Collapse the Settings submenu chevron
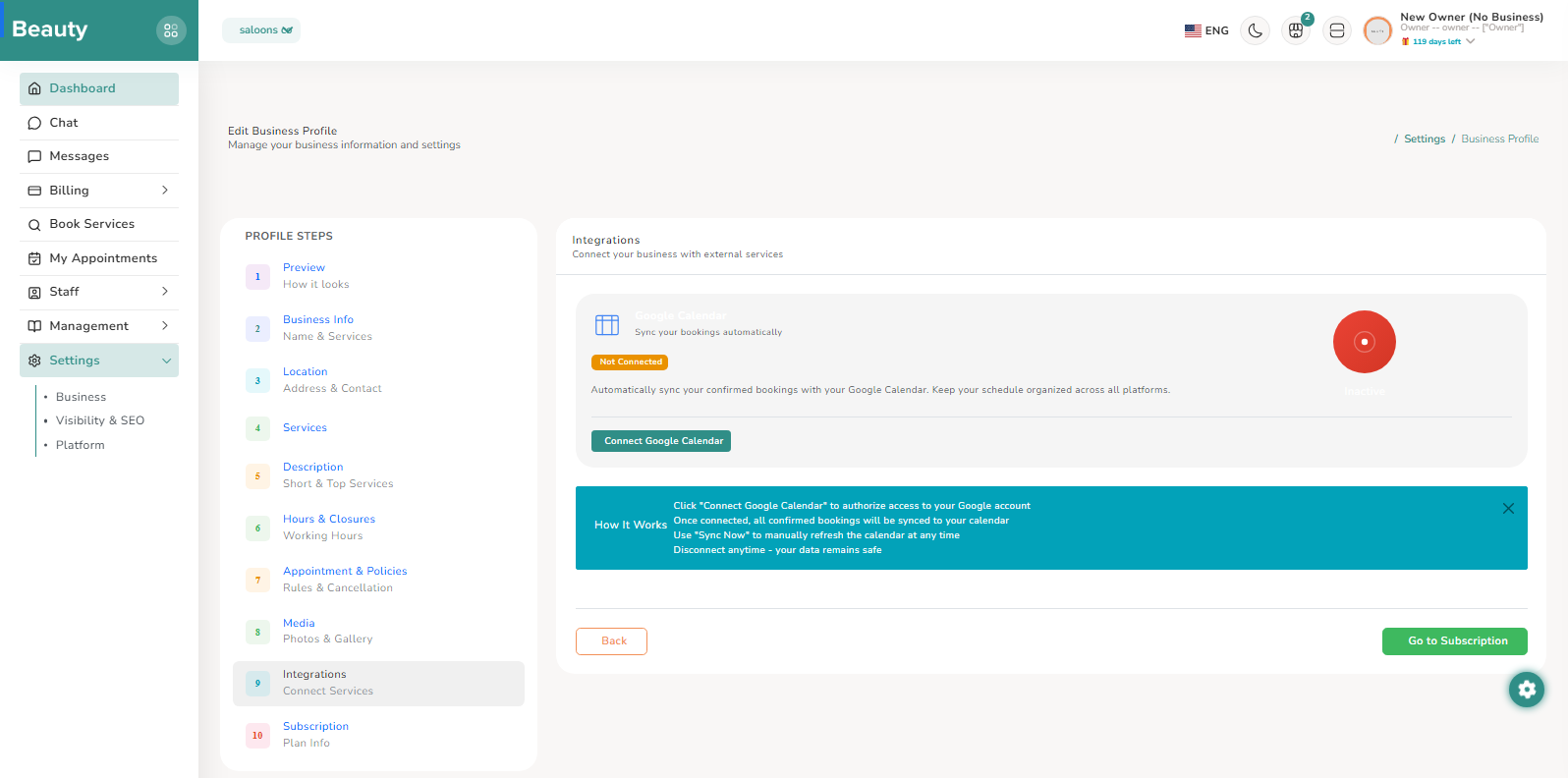 coord(166,361)
